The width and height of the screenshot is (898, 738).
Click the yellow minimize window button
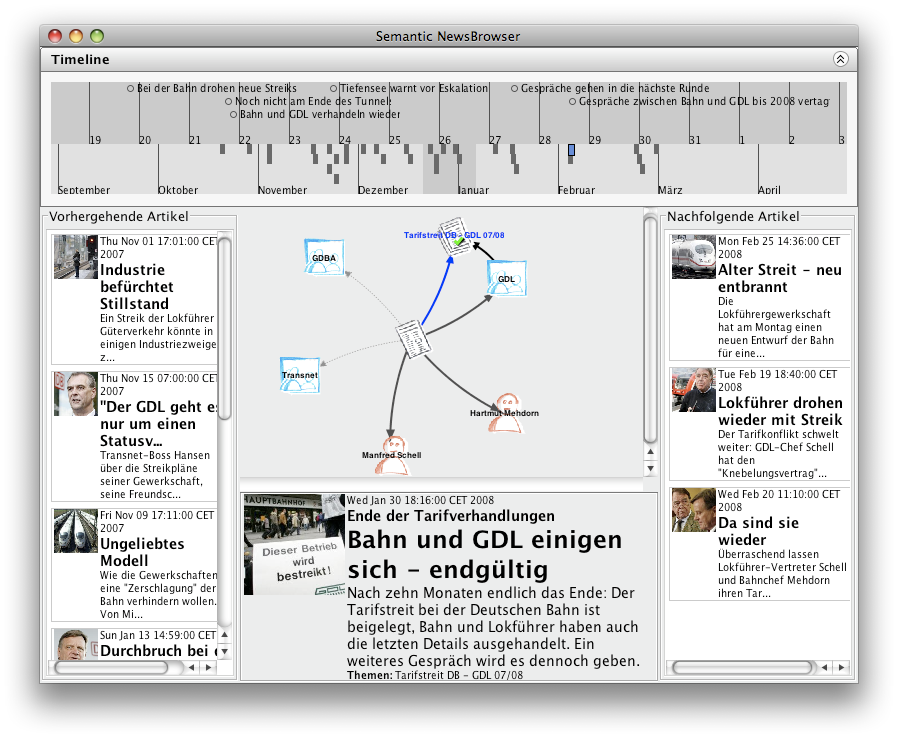[76, 36]
